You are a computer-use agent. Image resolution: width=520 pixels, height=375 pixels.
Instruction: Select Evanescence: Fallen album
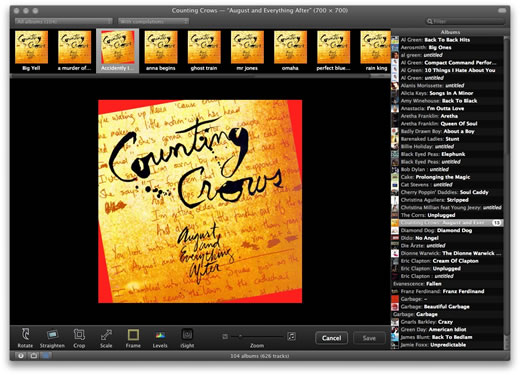447,284
